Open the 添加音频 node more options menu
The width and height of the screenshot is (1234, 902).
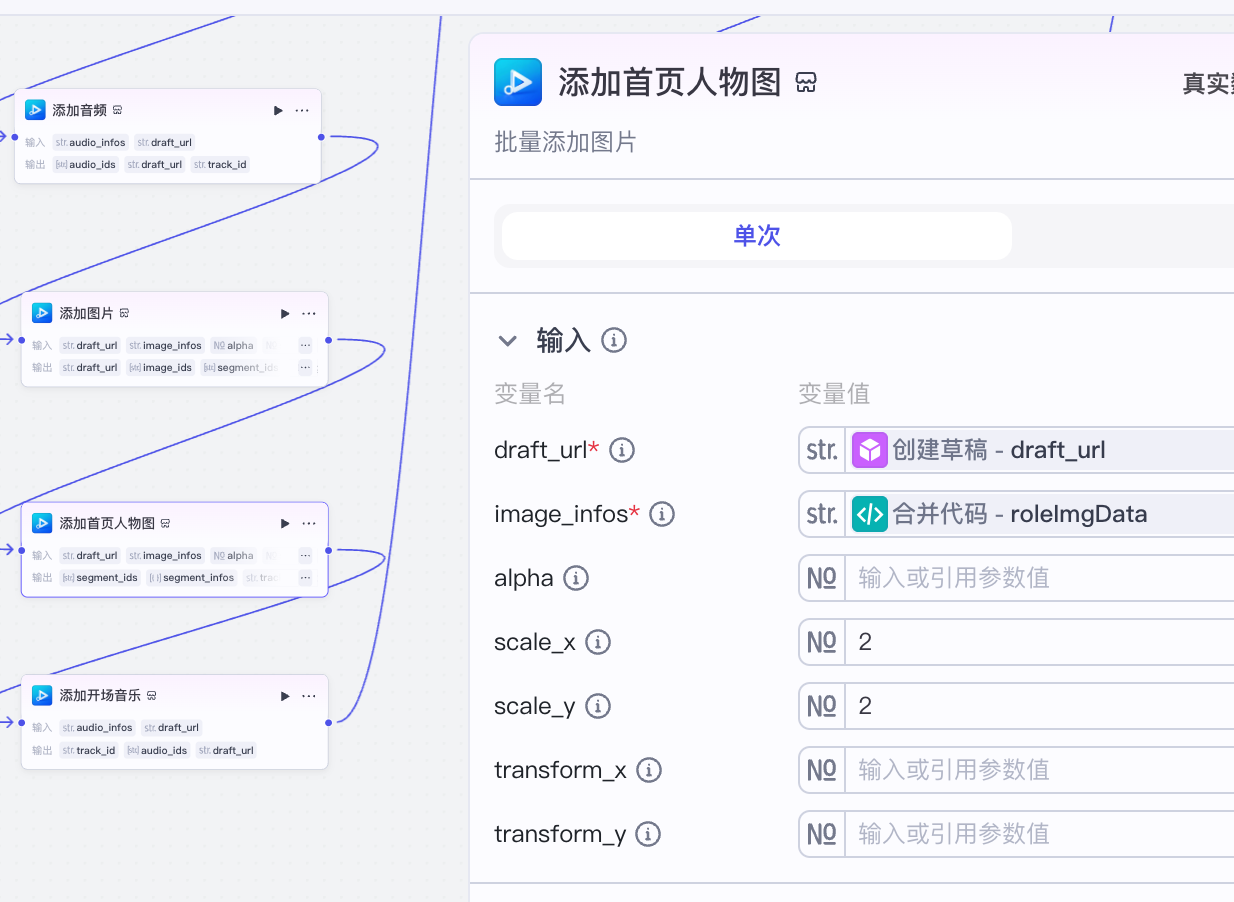(x=302, y=110)
